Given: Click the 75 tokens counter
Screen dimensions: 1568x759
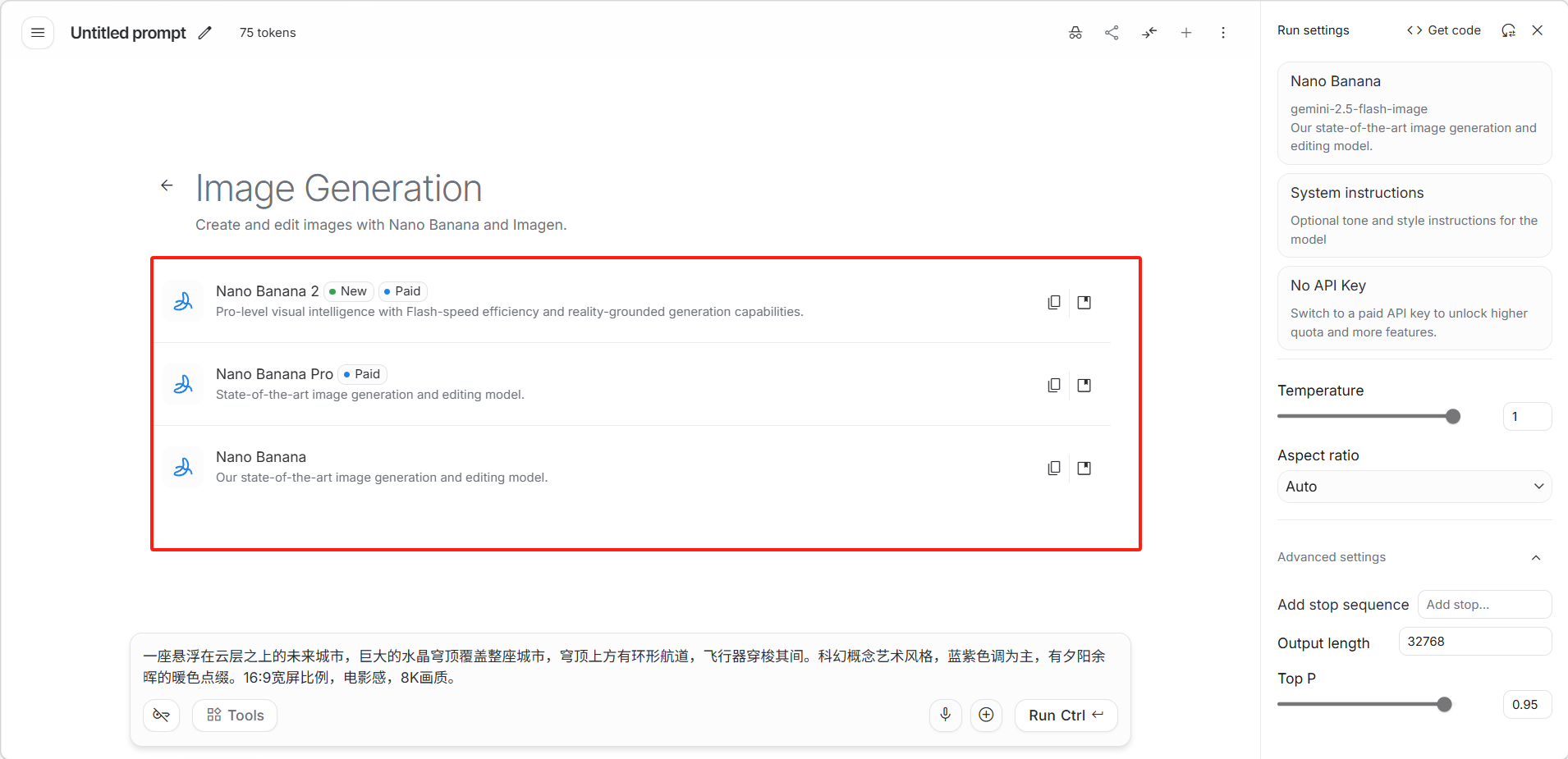Looking at the screenshot, I should click(x=268, y=33).
